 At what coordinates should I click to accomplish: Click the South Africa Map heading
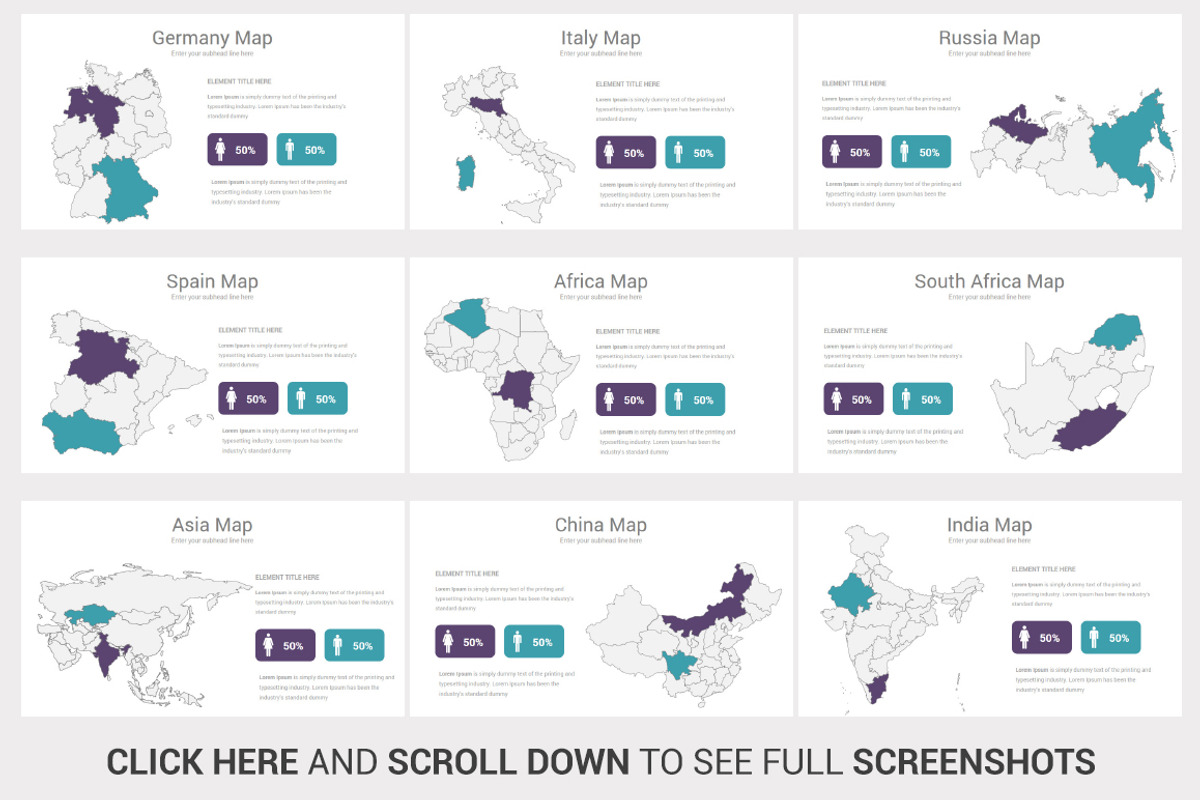click(988, 282)
